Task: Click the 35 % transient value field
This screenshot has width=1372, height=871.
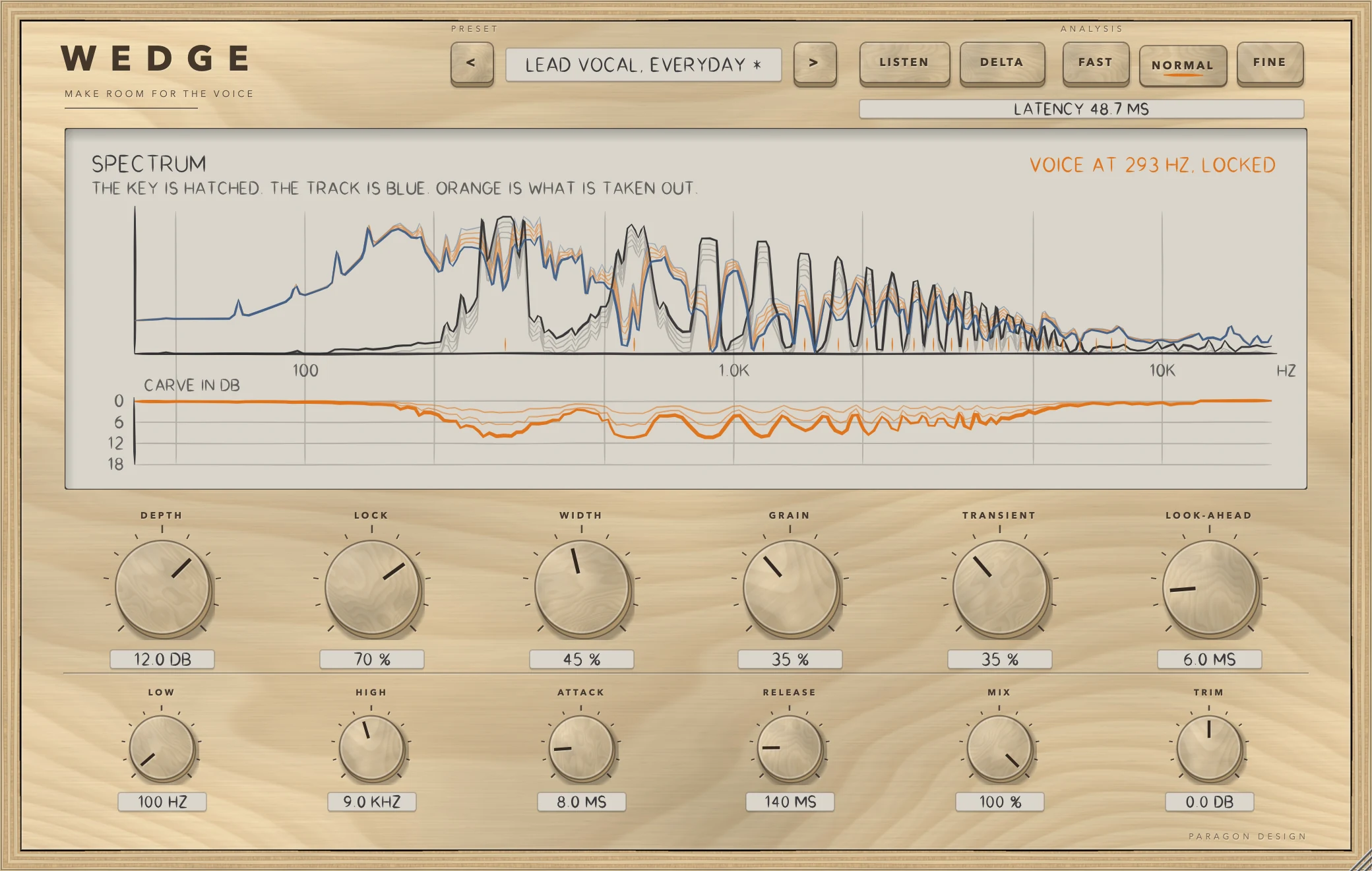Action: click(x=1000, y=659)
